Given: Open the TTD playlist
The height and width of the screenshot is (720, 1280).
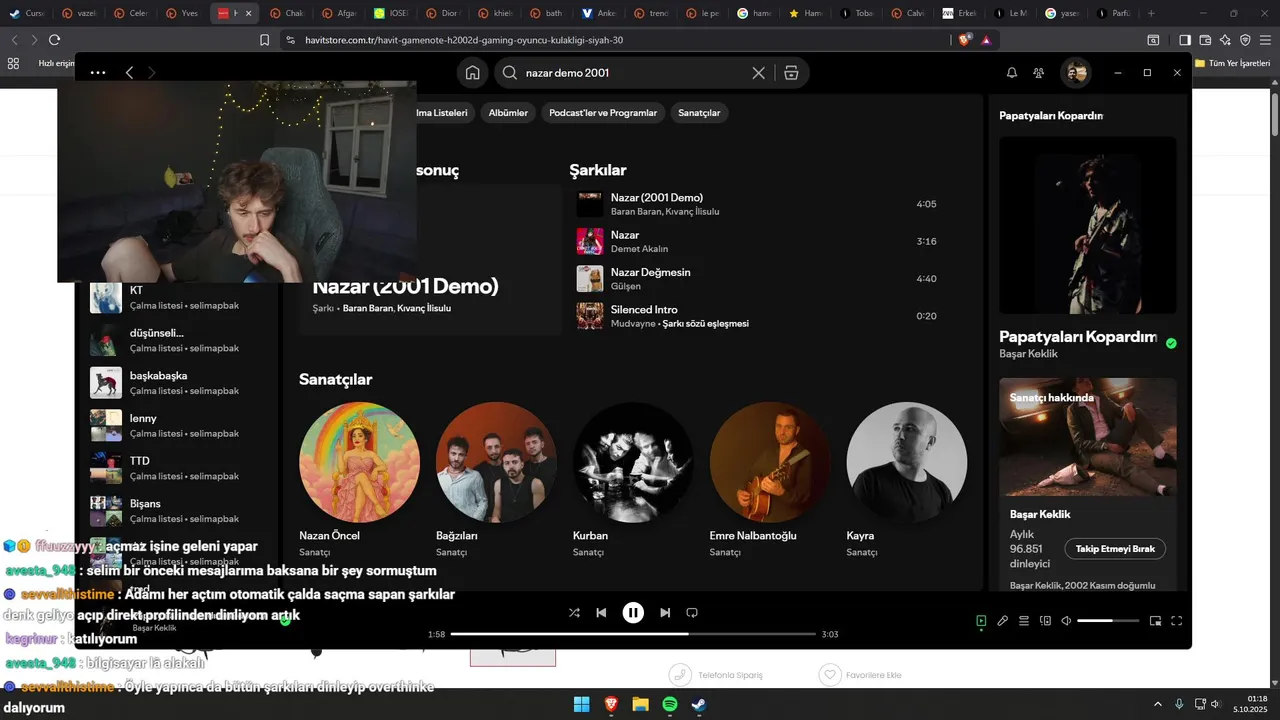Looking at the screenshot, I should [178, 468].
